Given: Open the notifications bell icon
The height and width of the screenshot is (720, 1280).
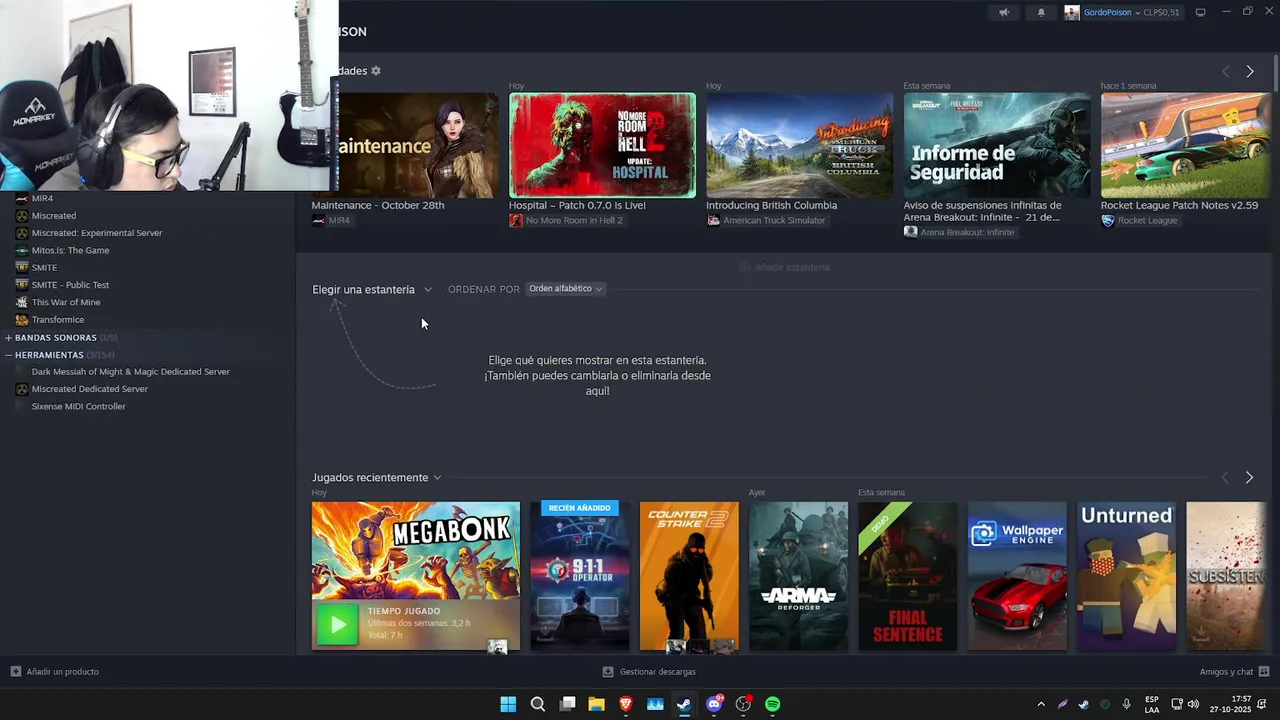Looking at the screenshot, I should pos(1041,12).
